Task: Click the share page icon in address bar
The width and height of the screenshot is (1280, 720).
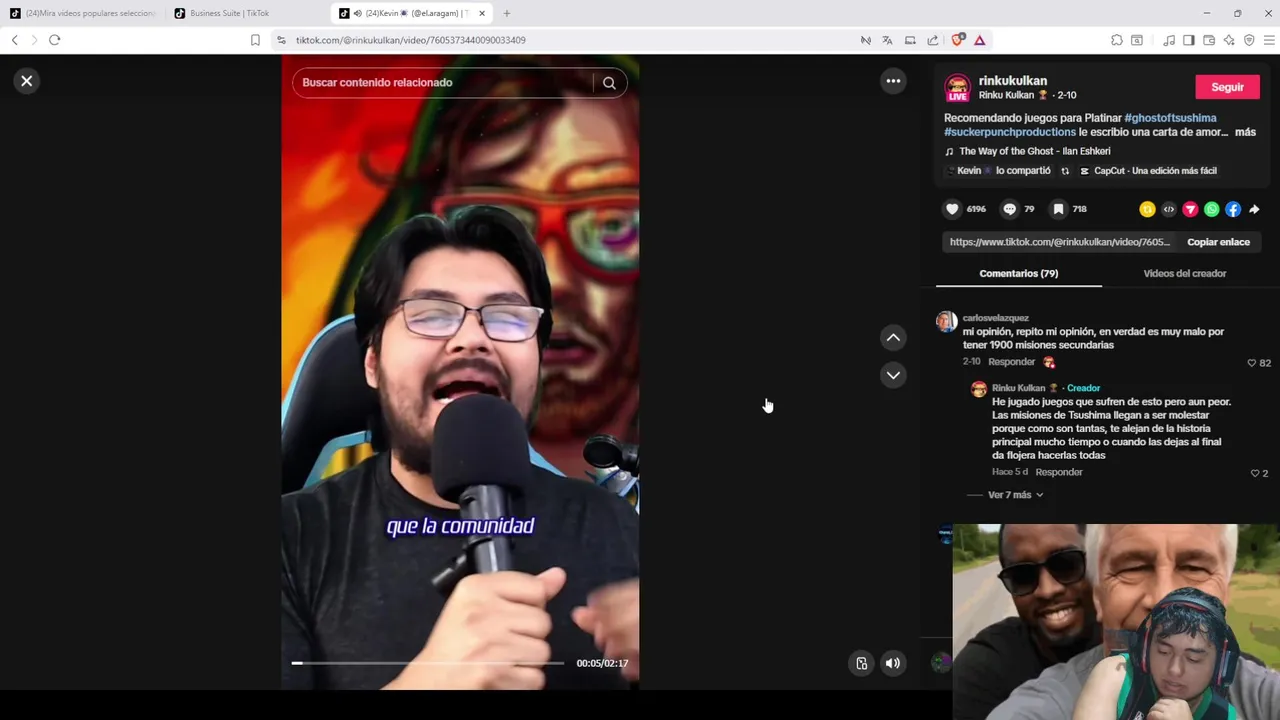Action: (x=933, y=40)
